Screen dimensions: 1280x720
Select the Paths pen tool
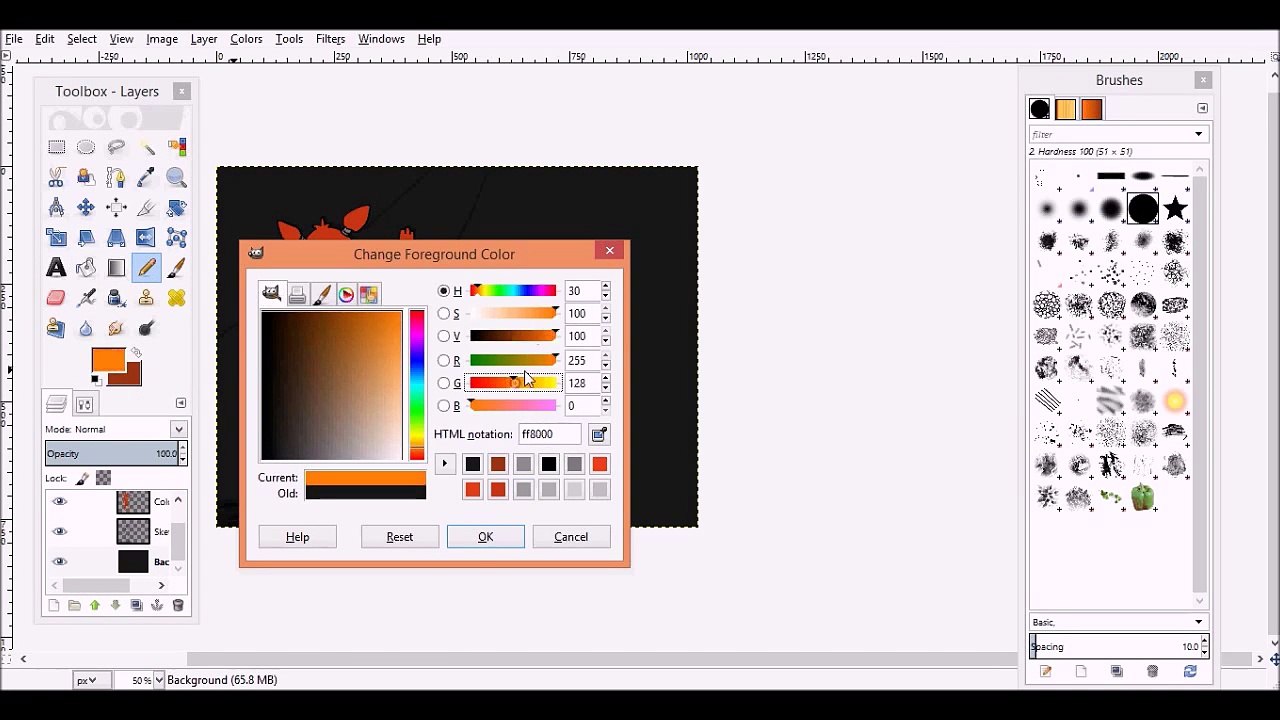116,177
